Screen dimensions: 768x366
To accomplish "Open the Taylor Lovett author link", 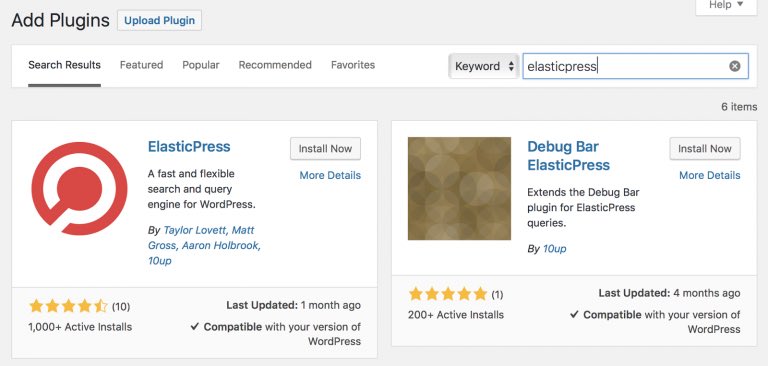I will tap(194, 230).
